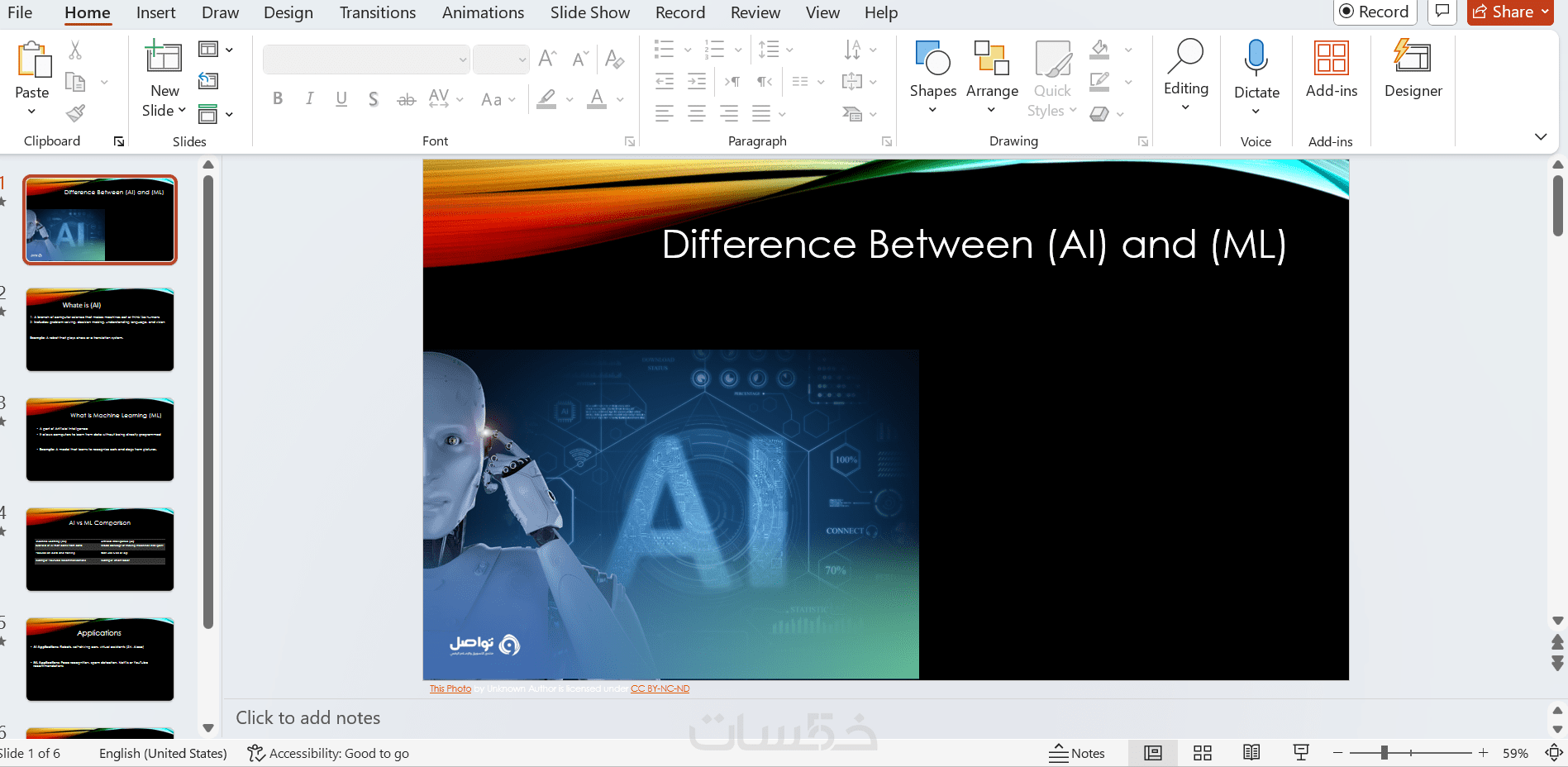1568x767 pixels.
Task: Increase list indent level
Action: [697, 81]
